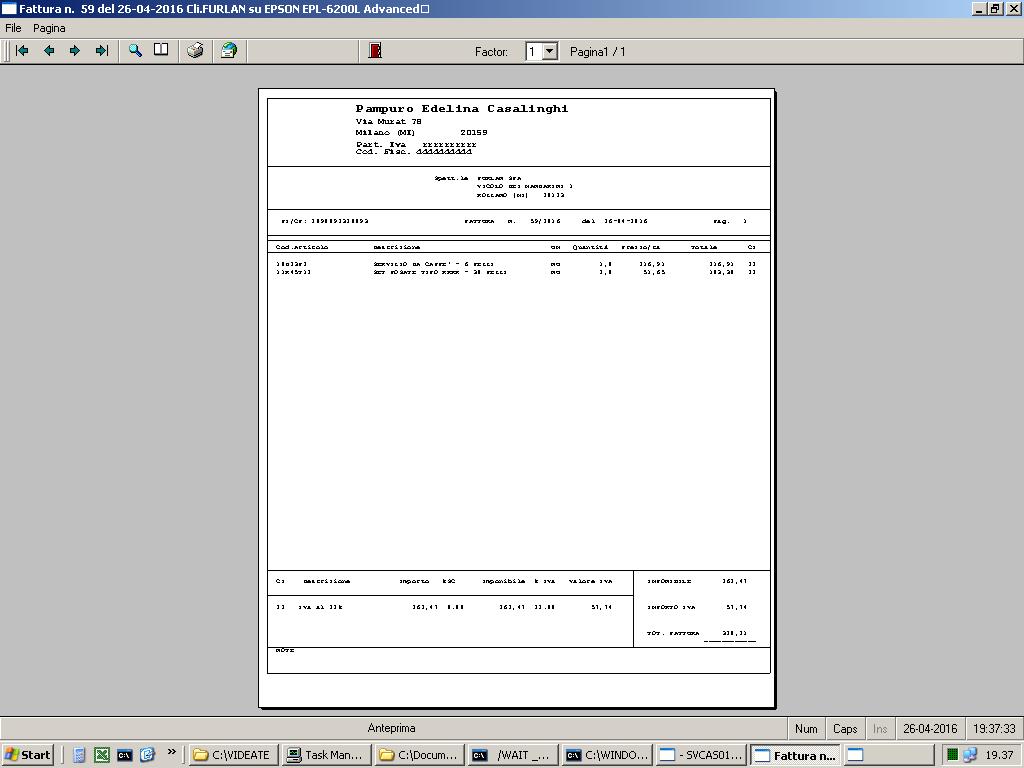Screen dimensions: 1024x768
Task: Click the send by email icon
Action: pyautogui.click(x=229, y=51)
